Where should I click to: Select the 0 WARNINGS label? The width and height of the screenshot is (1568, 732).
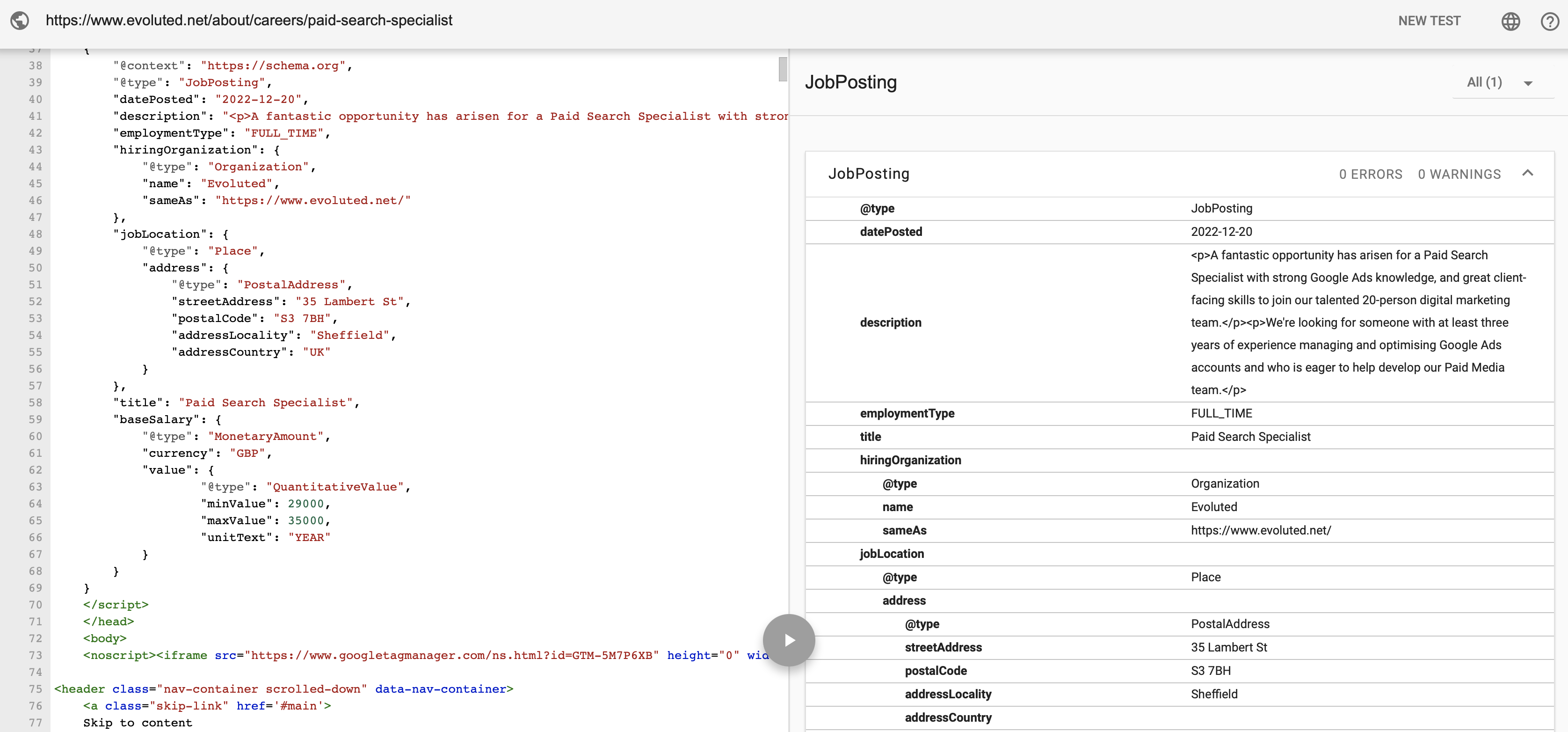coord(1459,175)
